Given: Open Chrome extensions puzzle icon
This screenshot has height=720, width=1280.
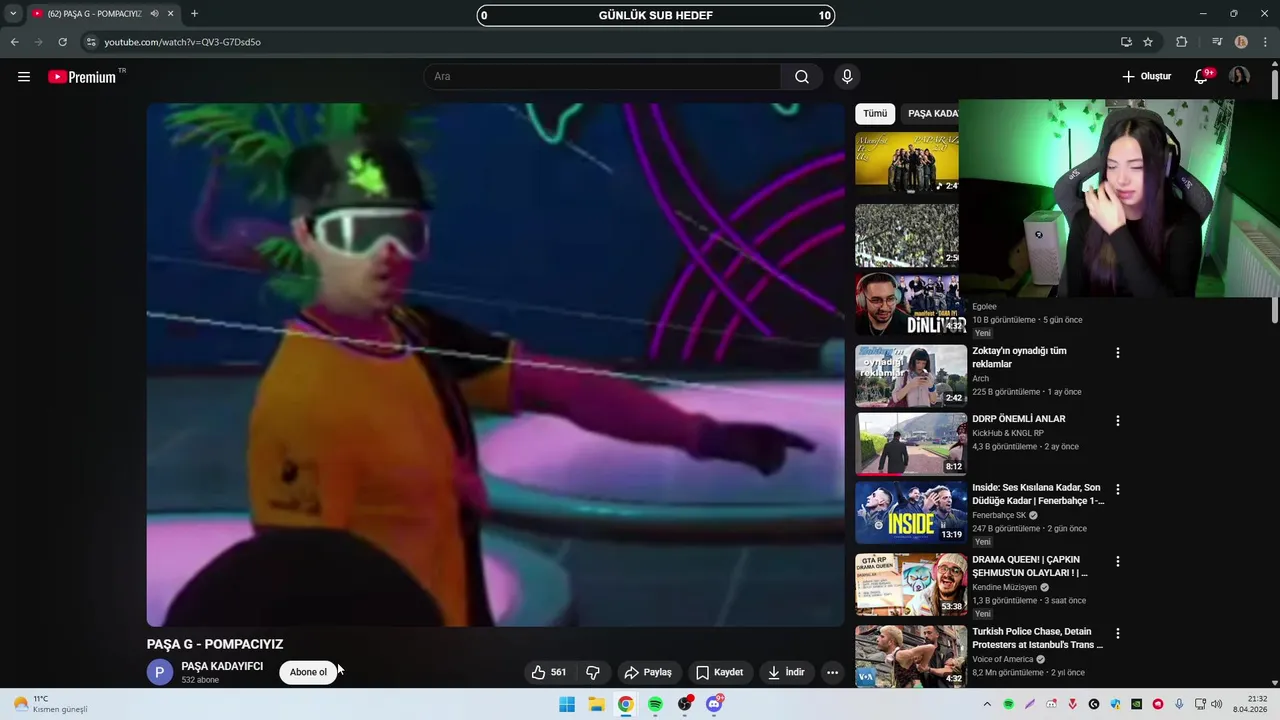Looking at the screenshot, I should coord(1182,42).
